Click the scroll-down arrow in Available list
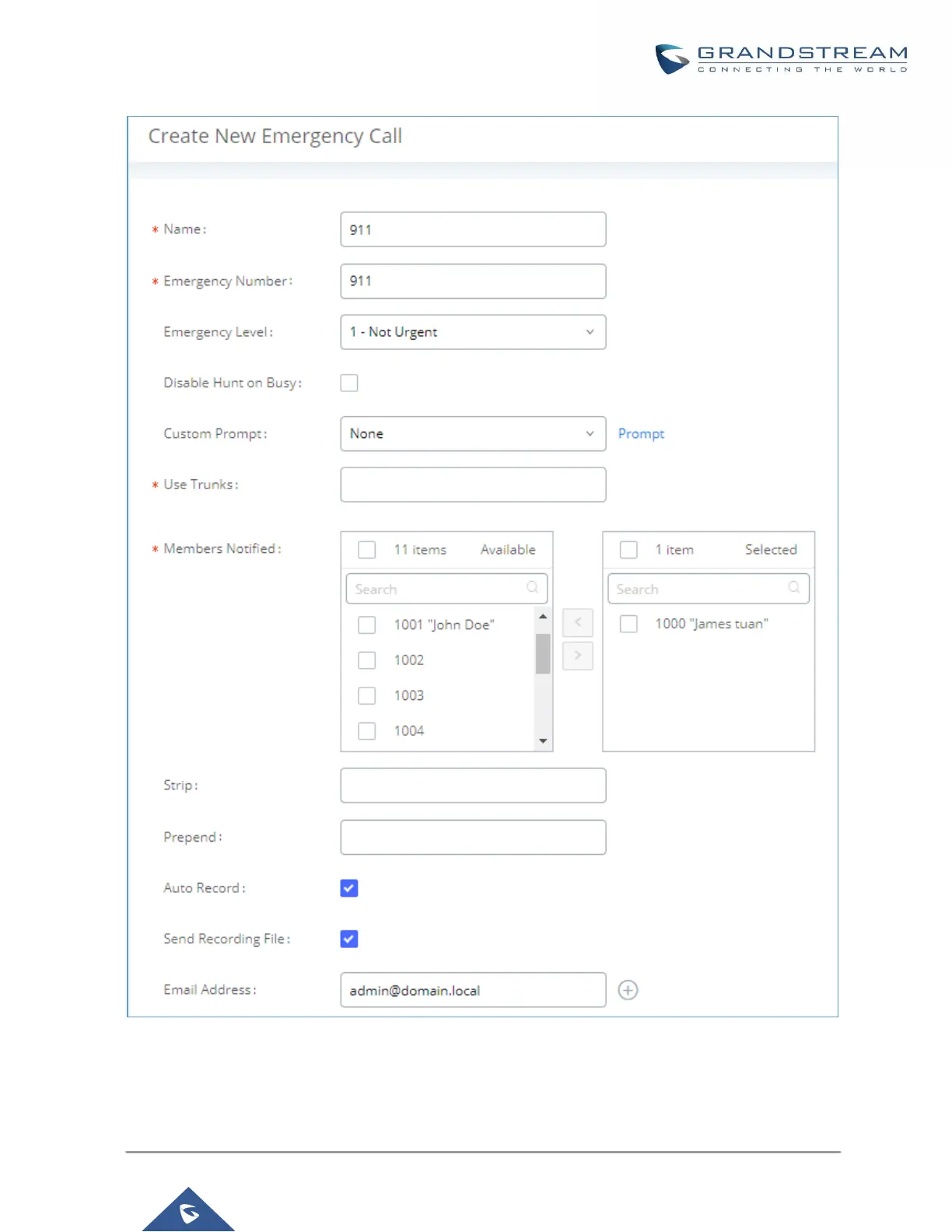Image resolution: width=952 pixels, height=1232 pixels. point(543,741)
